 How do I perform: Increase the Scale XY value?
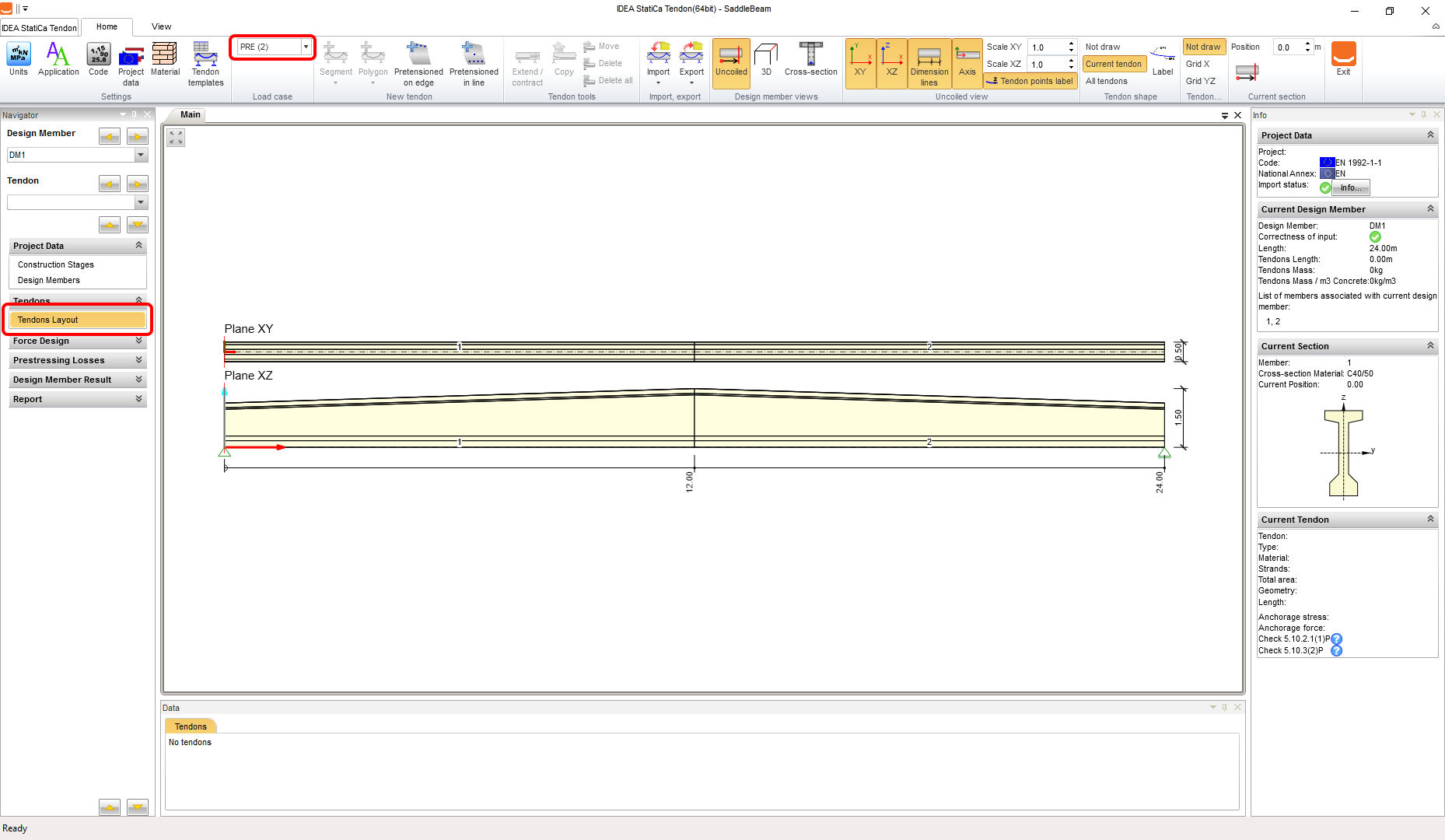pyautogui.click(x=1071, y=44)
